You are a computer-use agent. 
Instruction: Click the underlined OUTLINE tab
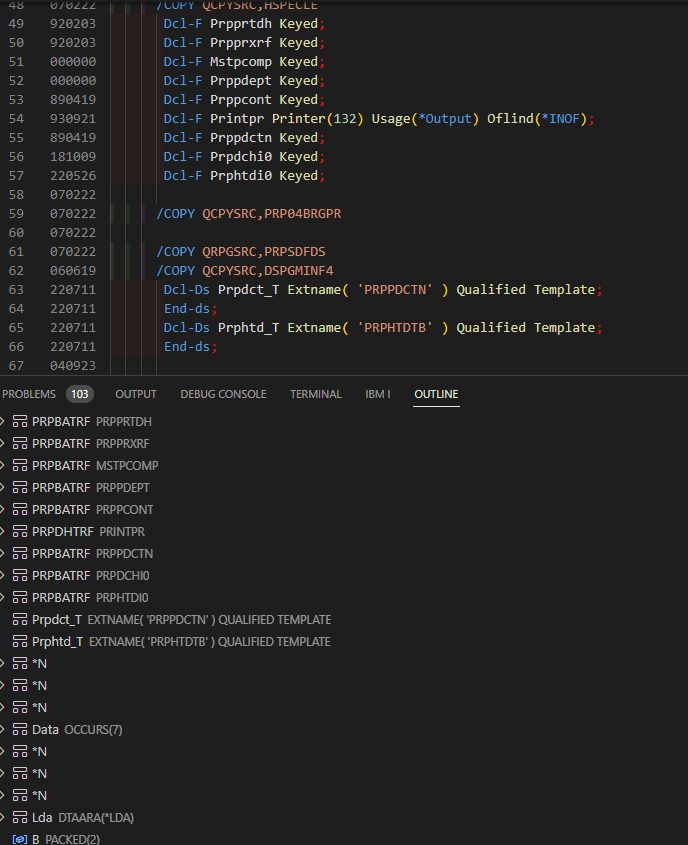(x=436, y=394)
